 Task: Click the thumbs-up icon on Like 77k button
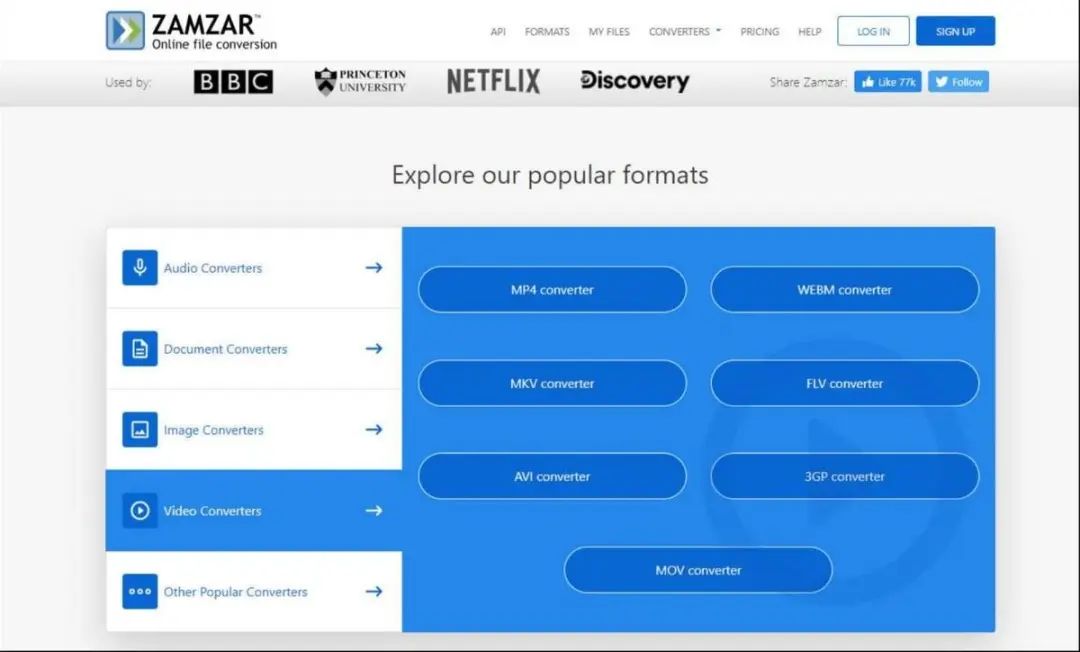[x=866, y=81]
